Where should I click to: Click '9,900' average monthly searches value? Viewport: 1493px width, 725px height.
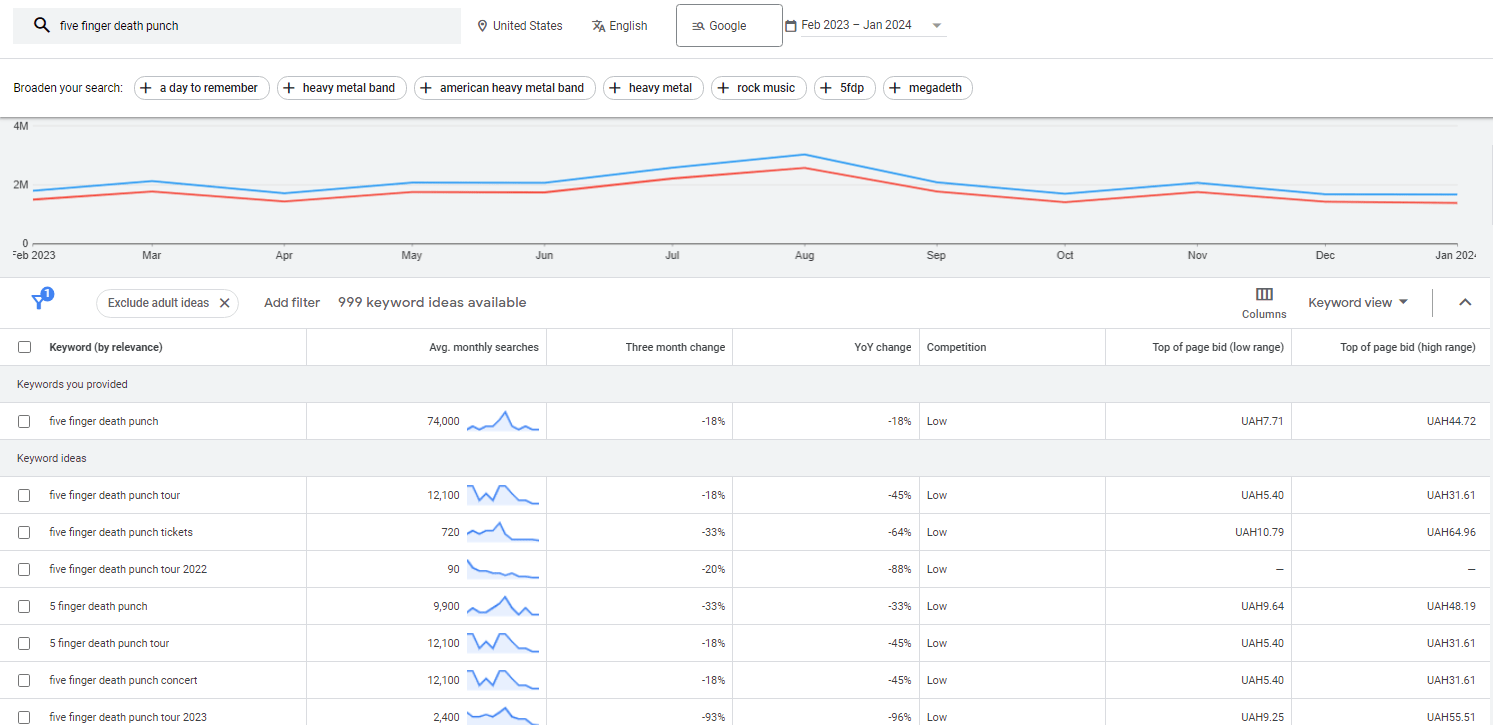point(446,606)
